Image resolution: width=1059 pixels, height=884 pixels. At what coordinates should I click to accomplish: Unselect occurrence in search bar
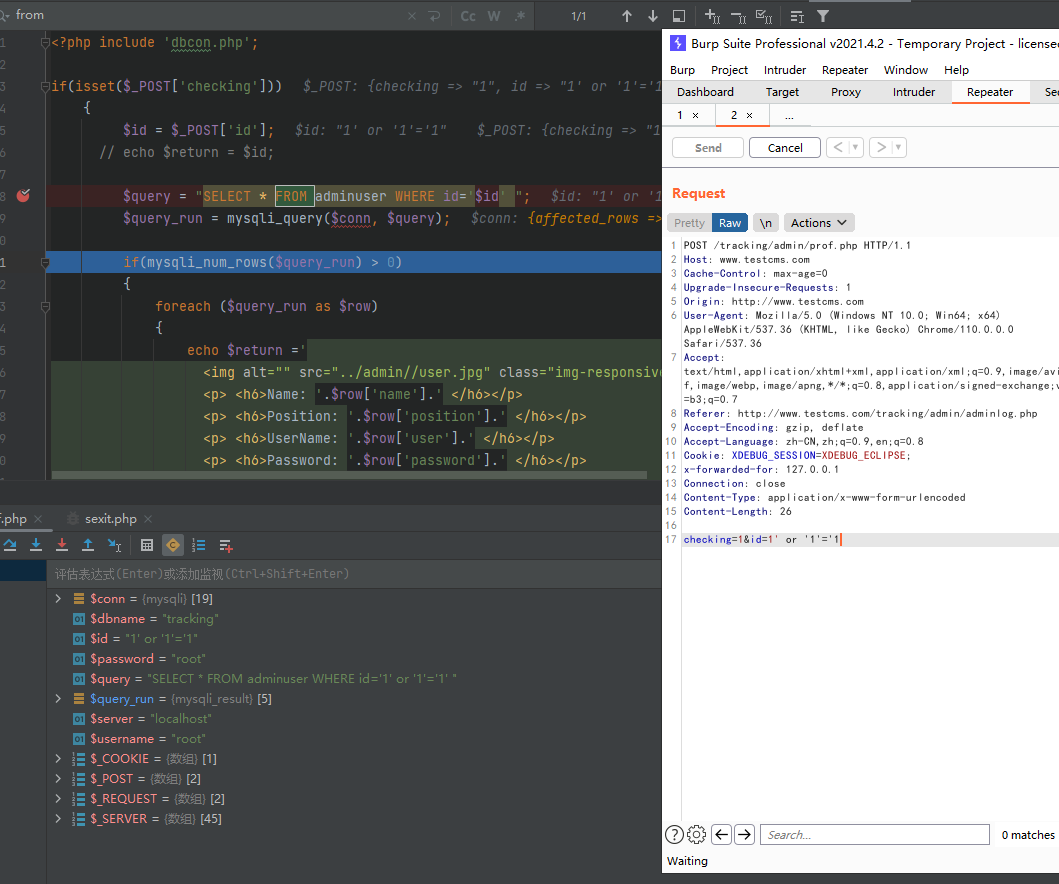738,16
